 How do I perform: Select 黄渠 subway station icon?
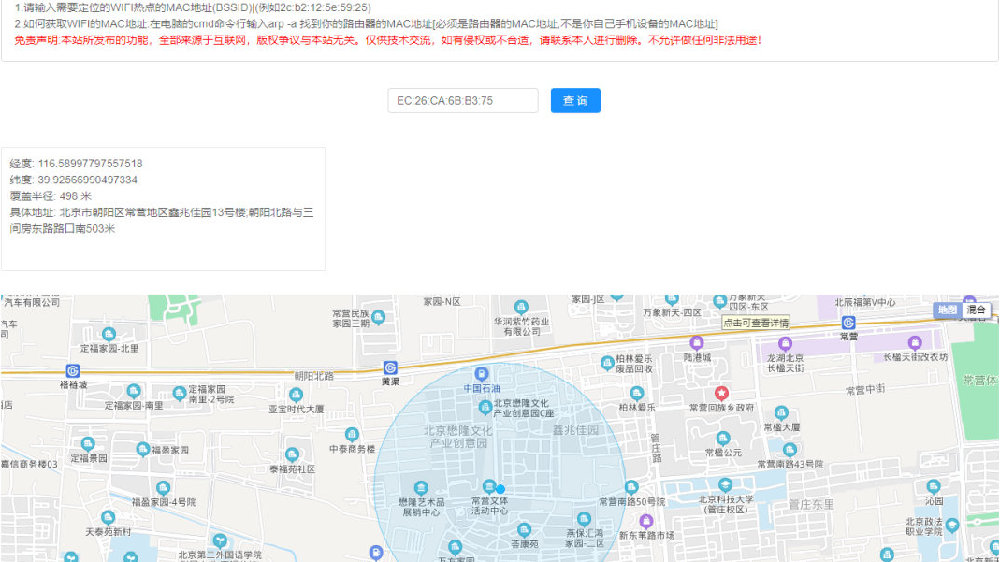(390, 367)
